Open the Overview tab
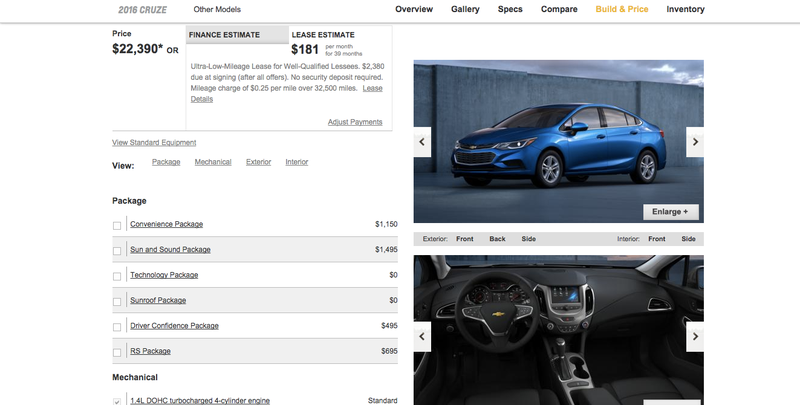Viewport: 800px width, 405px height. 414,9
